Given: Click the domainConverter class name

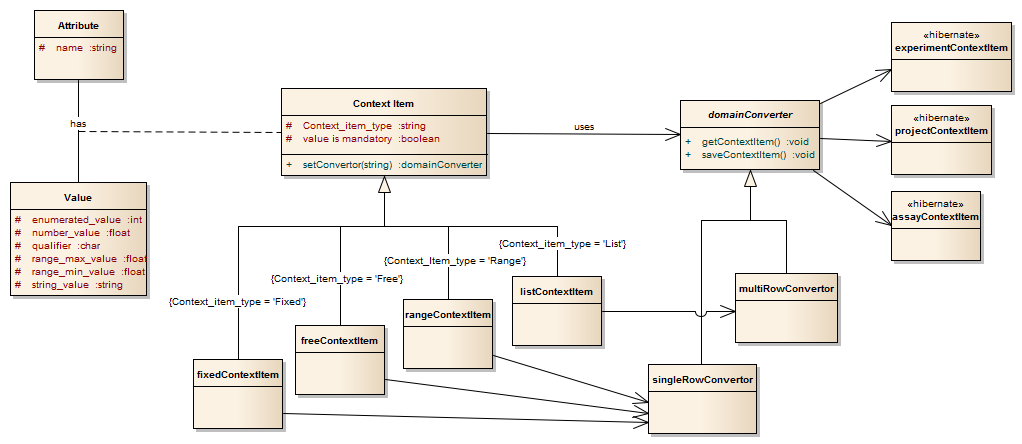Looking at the screenshot, I should (x=749, y=115).
